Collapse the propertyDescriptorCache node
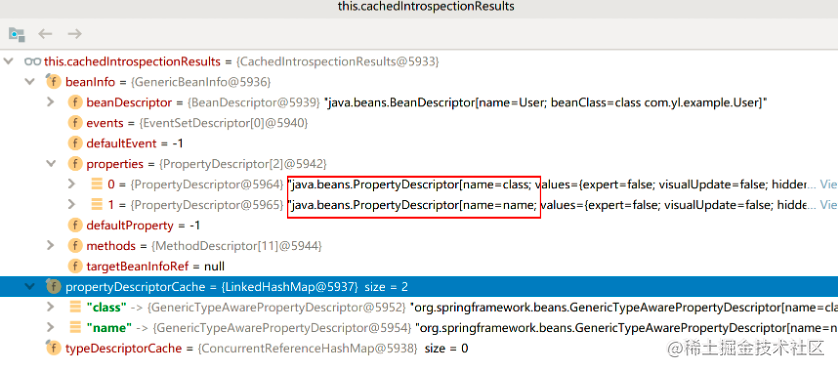 coord(29,287)
